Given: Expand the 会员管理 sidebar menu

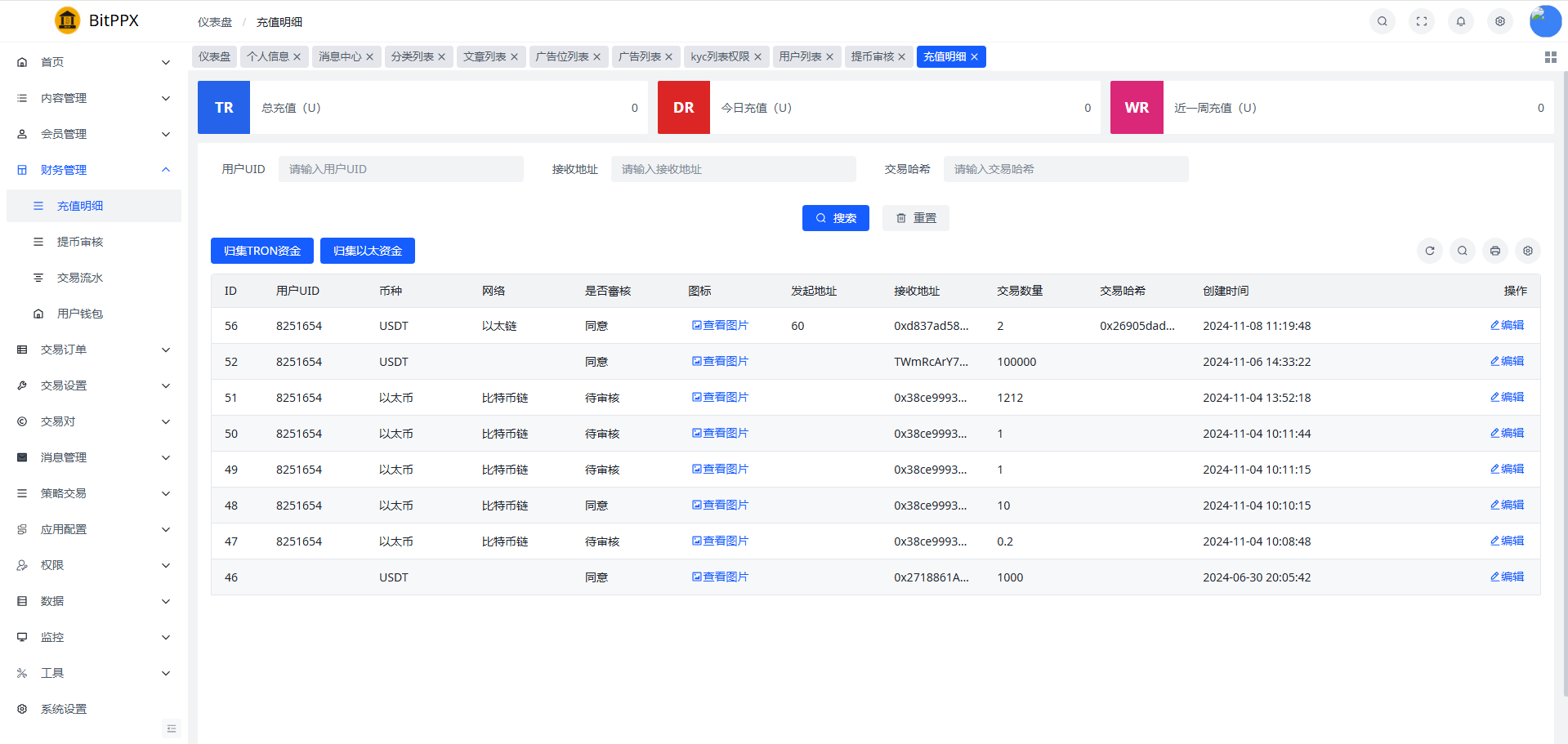Looking at the screenshot, I should [94, 134].
